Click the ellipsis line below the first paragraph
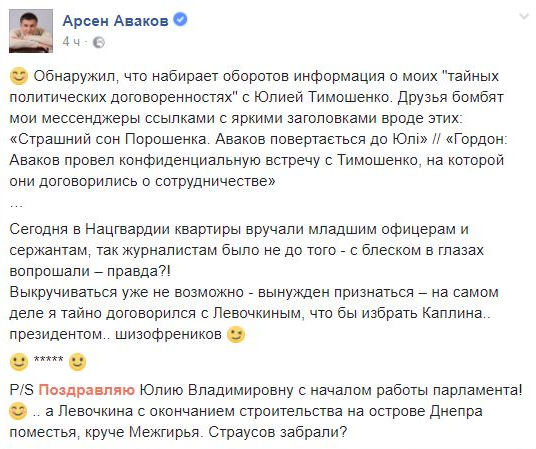The width and height of the screenshot is (536, 449). (16, 205)
